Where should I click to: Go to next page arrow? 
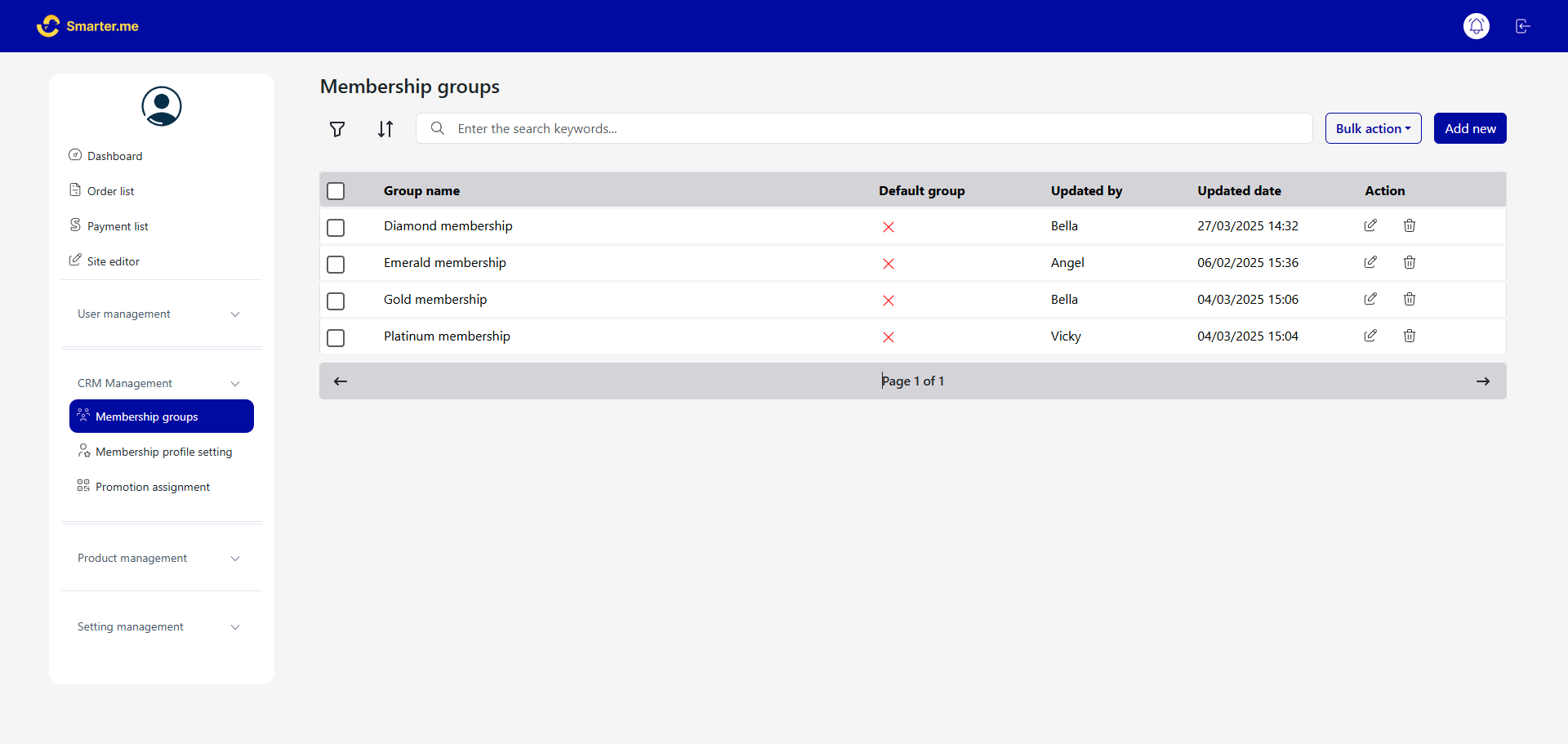[1482, 381]
